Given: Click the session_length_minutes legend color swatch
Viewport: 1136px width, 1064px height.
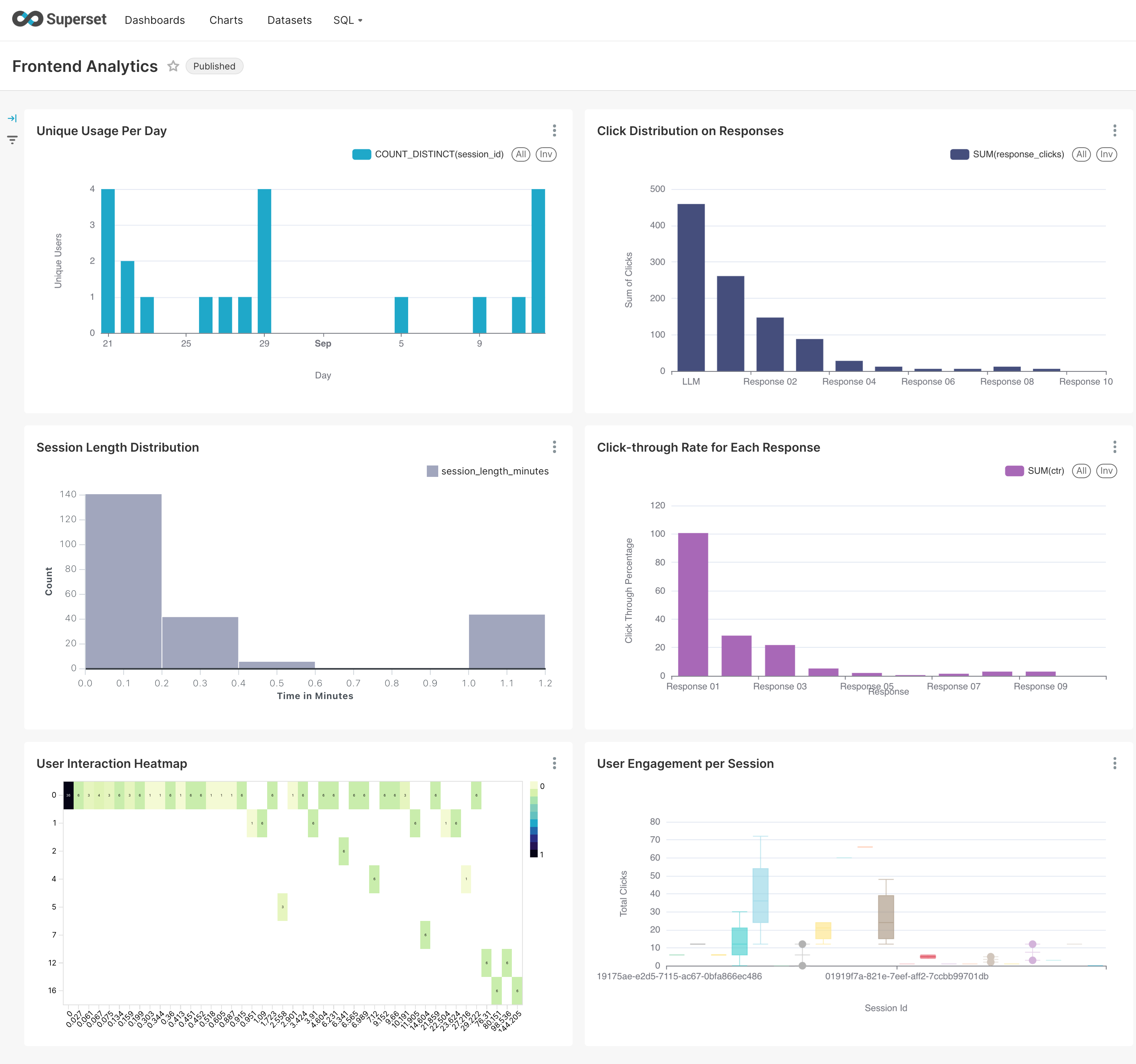Looking at the screenshot, I should [x=432, y=471].
